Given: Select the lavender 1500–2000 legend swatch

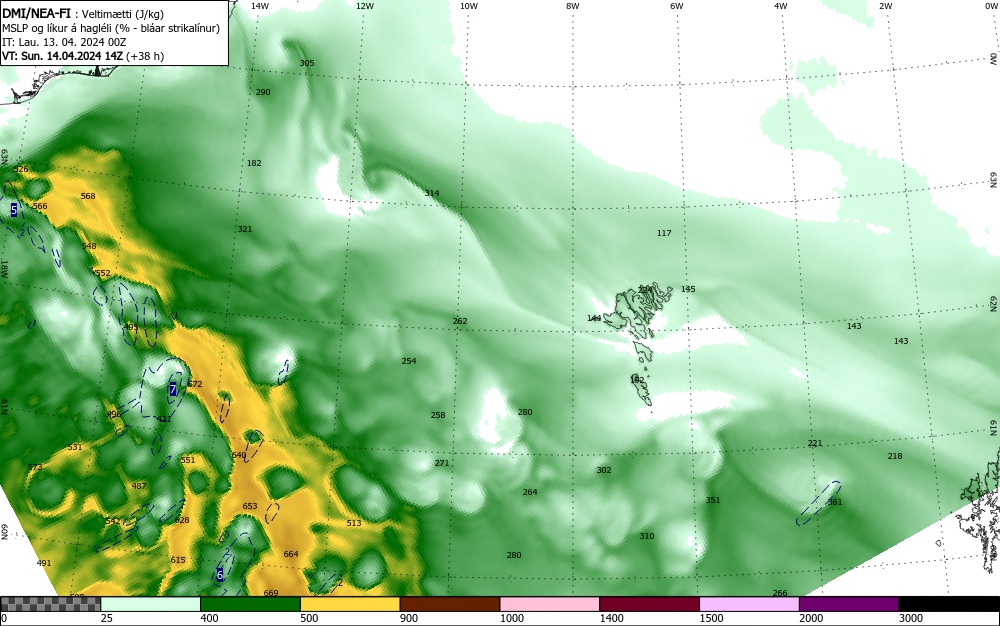Looking at the screenshot, I should coord(749,604).
